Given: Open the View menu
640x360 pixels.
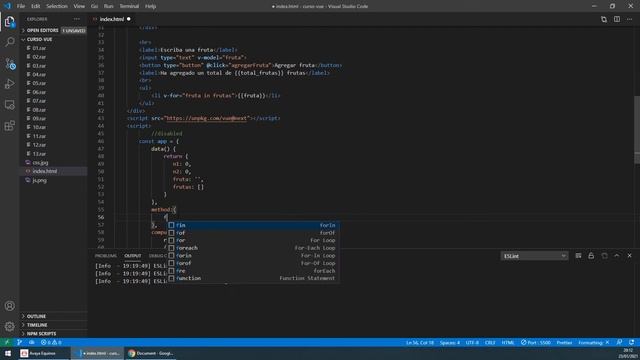Looking at the screenshot, I should [x=79, y=6].
